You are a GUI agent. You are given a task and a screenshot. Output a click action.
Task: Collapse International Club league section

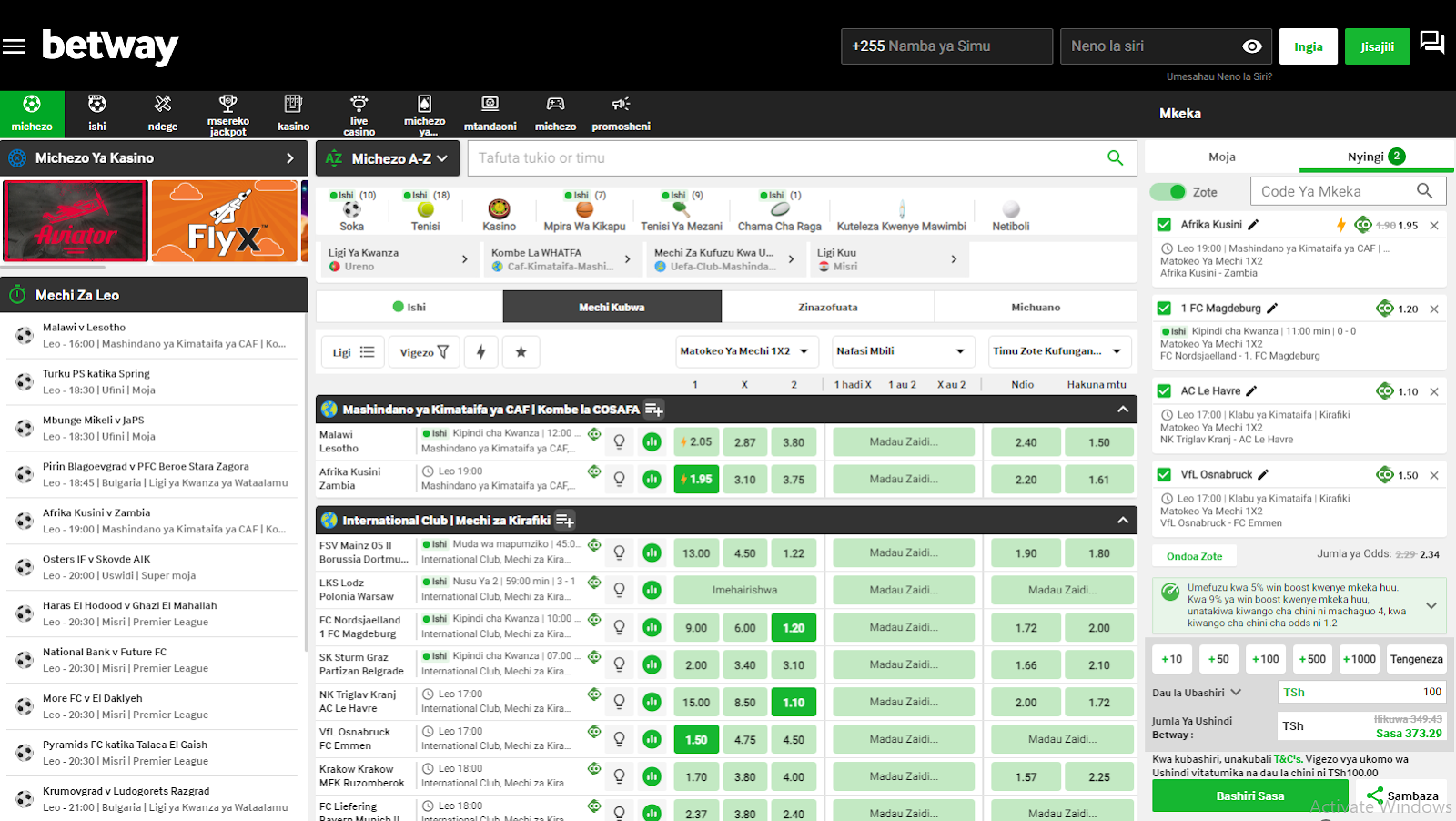[1123, 521]
